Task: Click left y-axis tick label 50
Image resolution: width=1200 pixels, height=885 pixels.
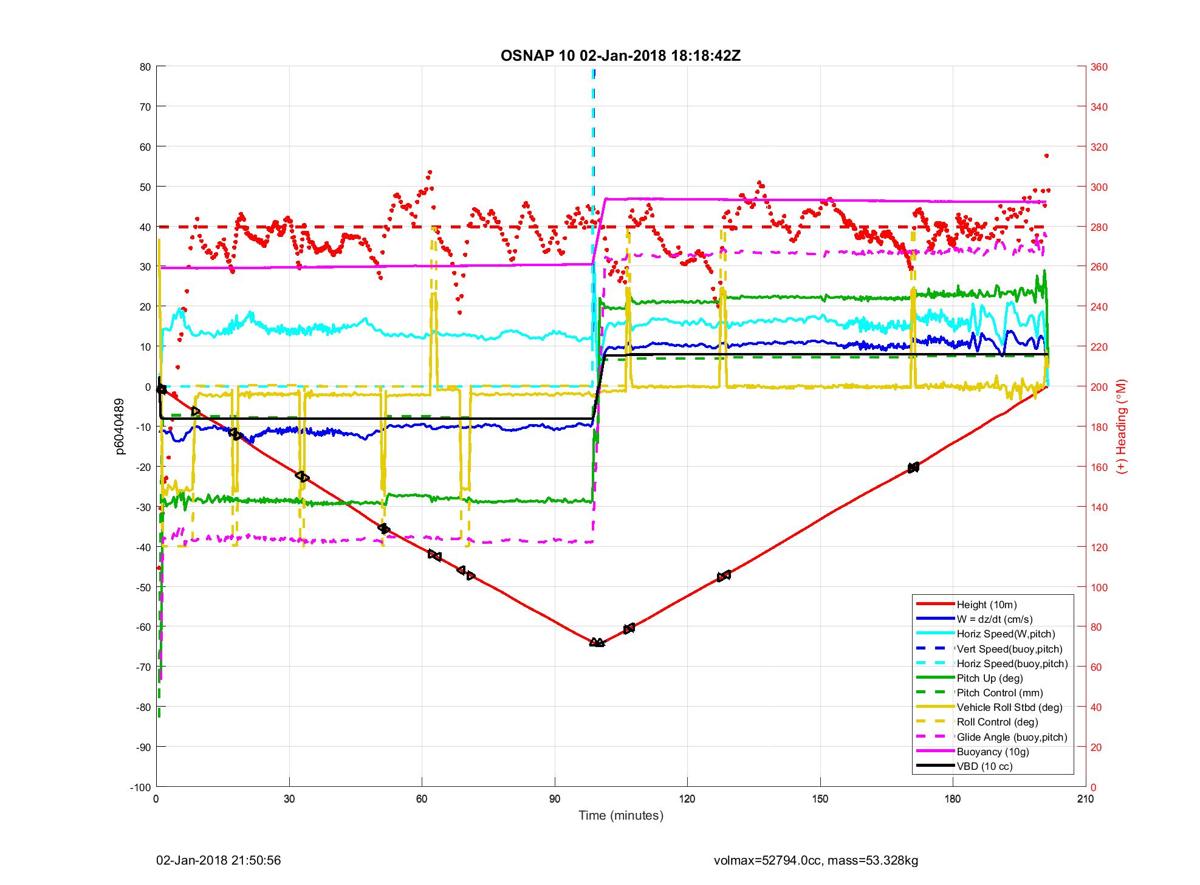Action: pyautogui.click(x=145, y=187)
